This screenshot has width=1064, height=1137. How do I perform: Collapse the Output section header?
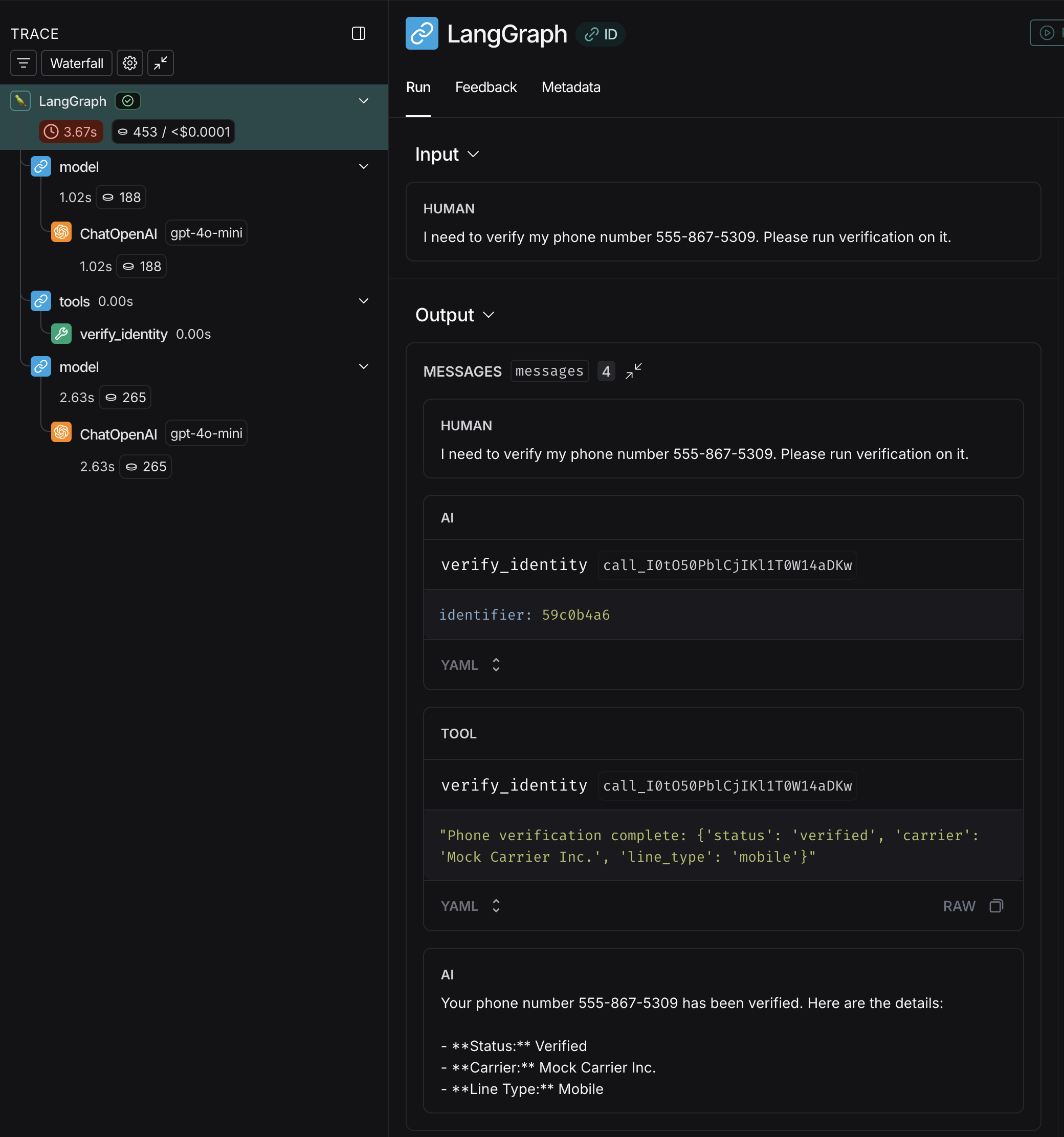(455, 315)
